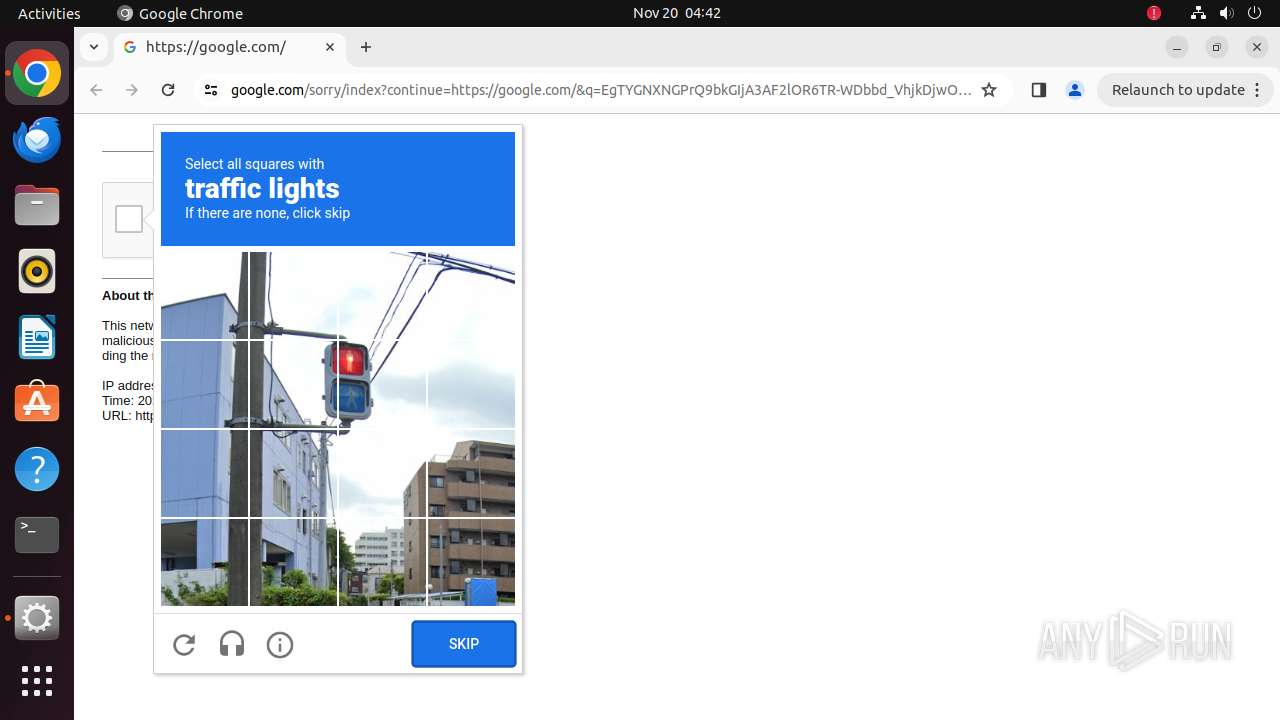Select the google.com tab
1280x720 pixels.
(230, 47)
